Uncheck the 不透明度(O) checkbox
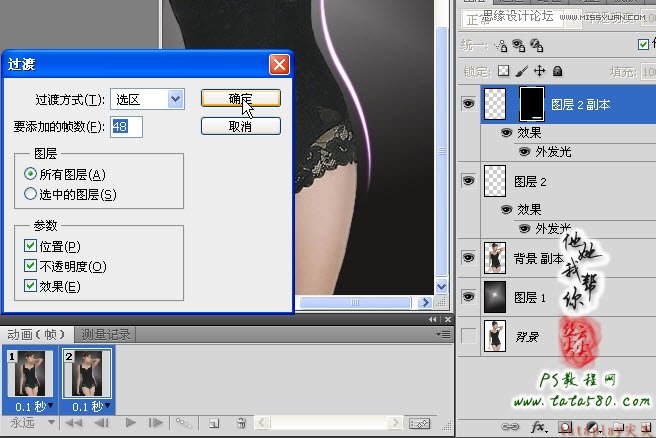 point(29,266)
